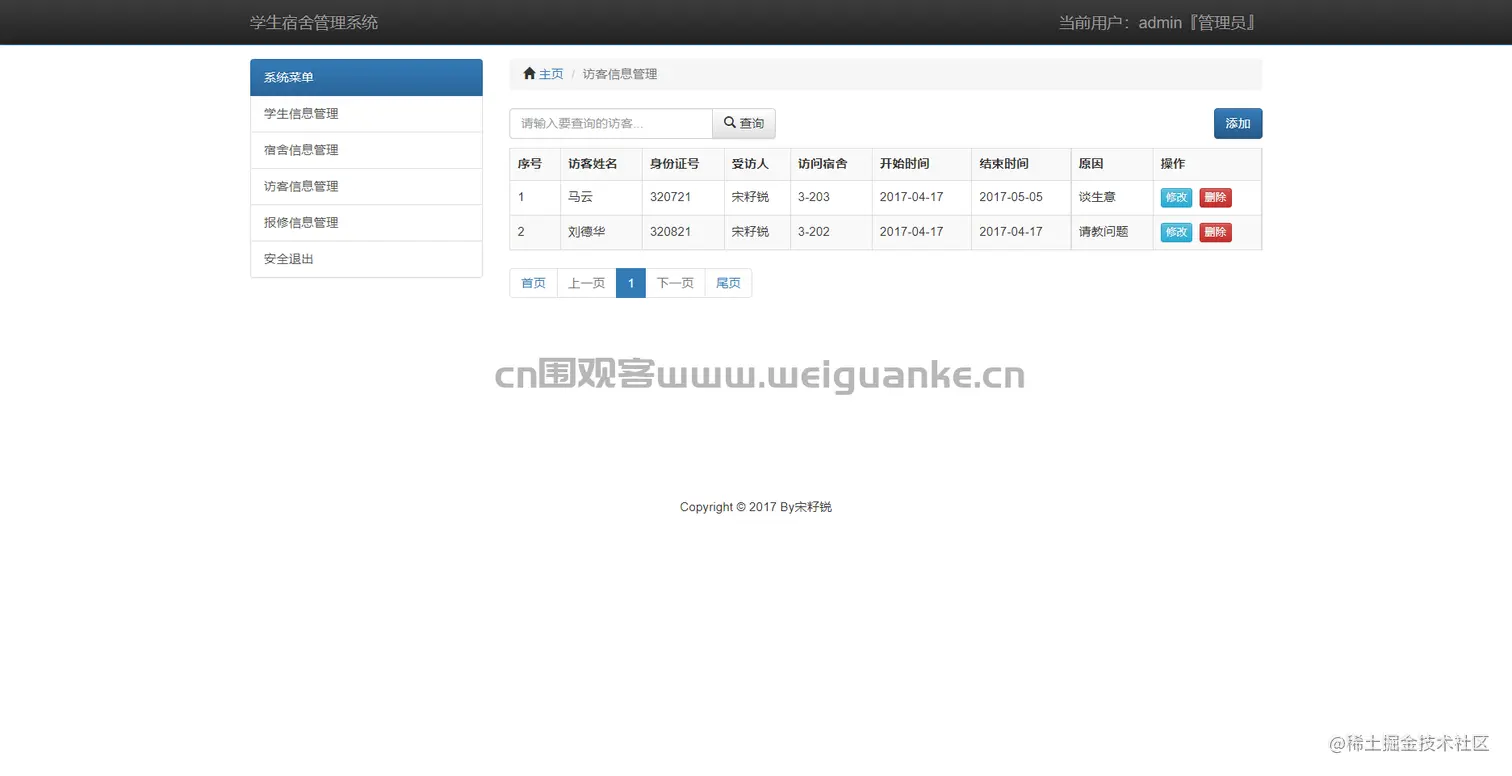Image resolution: width=1512 pixels, height=776 pixels.
Task: Click 修改 for visitor 刘德华
Action: point(1176,232)
